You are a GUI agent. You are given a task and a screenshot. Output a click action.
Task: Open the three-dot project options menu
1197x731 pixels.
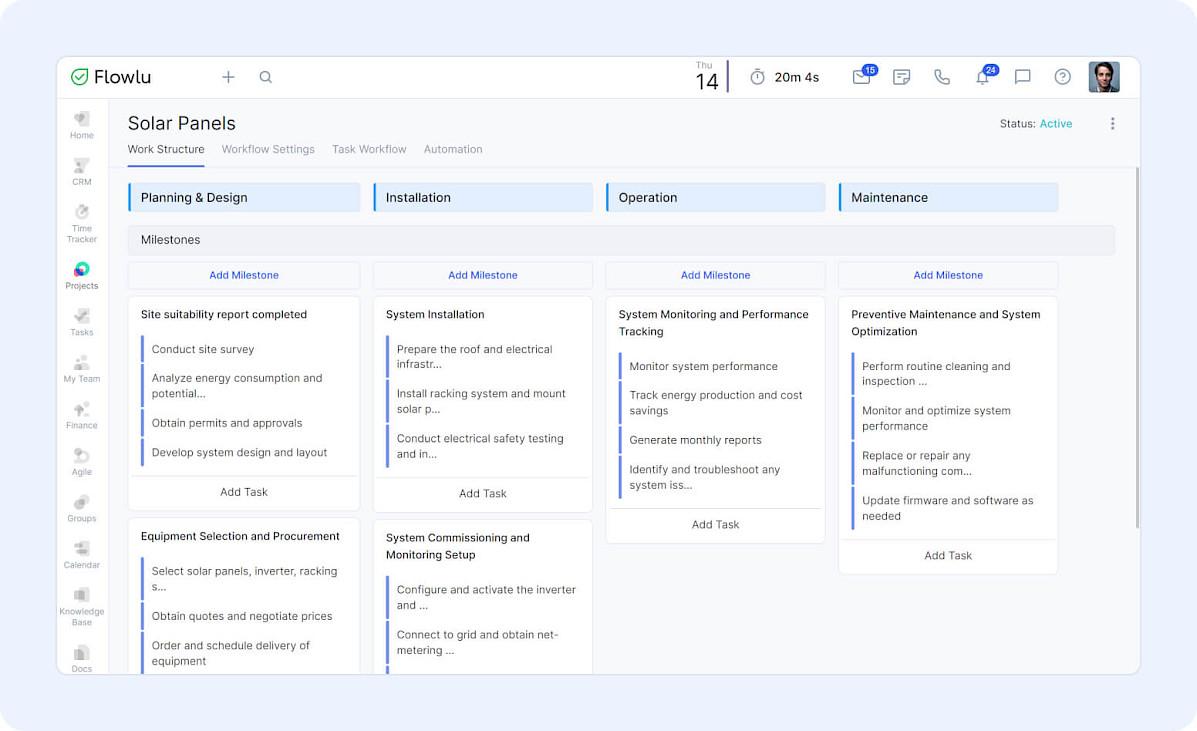click(1113, 123)
